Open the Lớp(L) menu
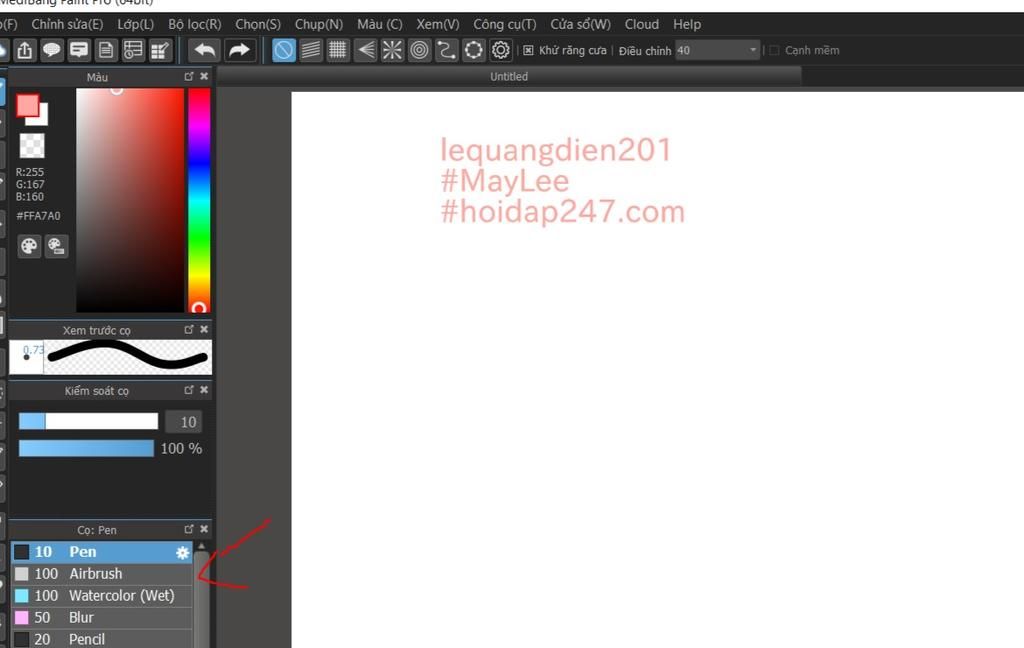The width and height of the screenshot is (1024, 648). (x=136, y=24)
